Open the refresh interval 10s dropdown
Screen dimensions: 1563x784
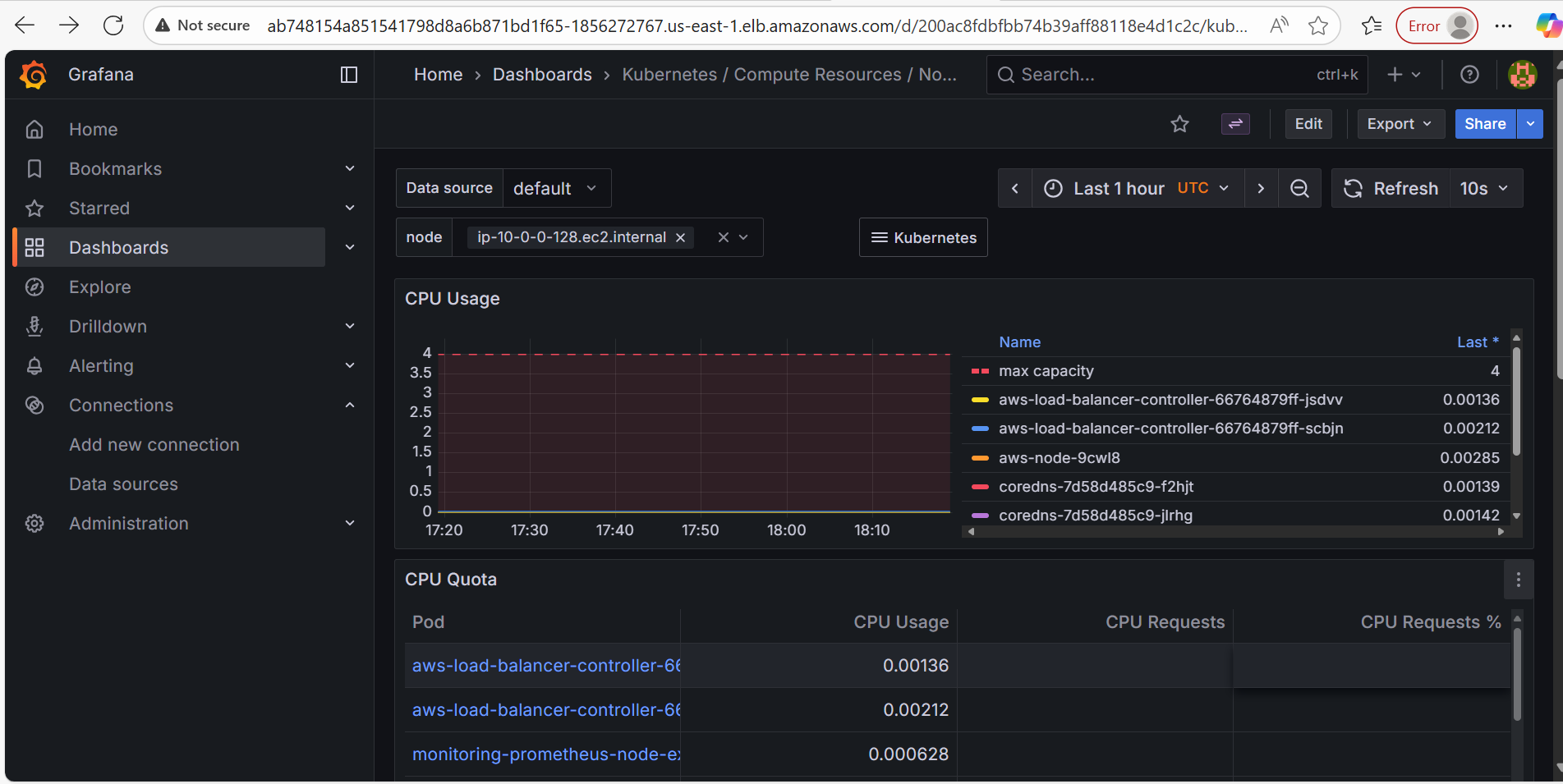(1484, 189)
